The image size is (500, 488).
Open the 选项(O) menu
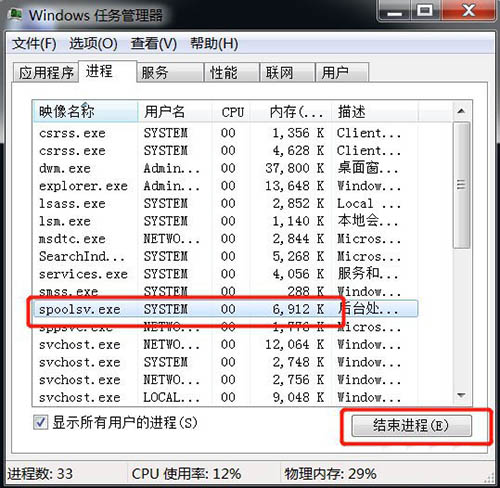(x=93, y=44)
